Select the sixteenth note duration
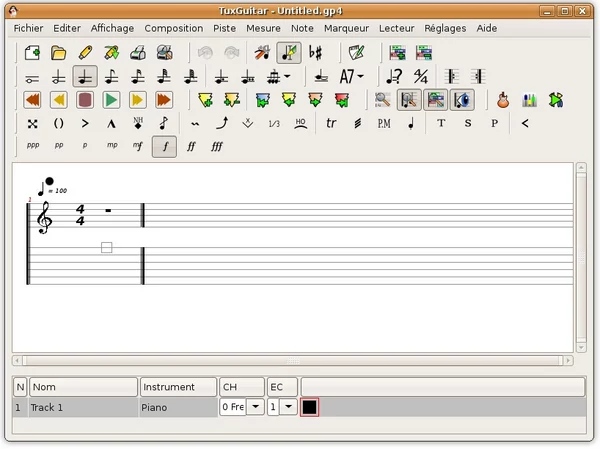Screen dimensions: 600x449 (138, 77)
